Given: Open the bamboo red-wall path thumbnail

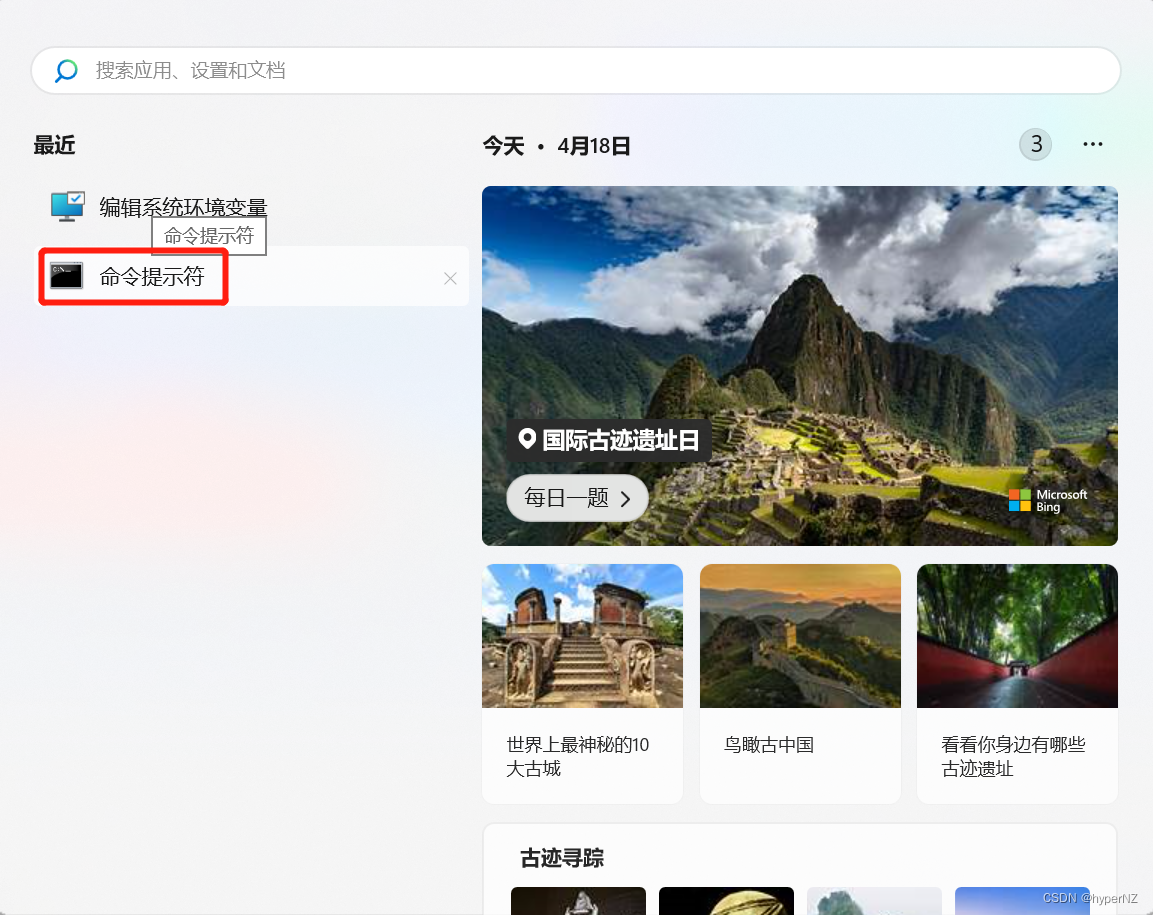Looking at the screenshot, I should 1017,635.
